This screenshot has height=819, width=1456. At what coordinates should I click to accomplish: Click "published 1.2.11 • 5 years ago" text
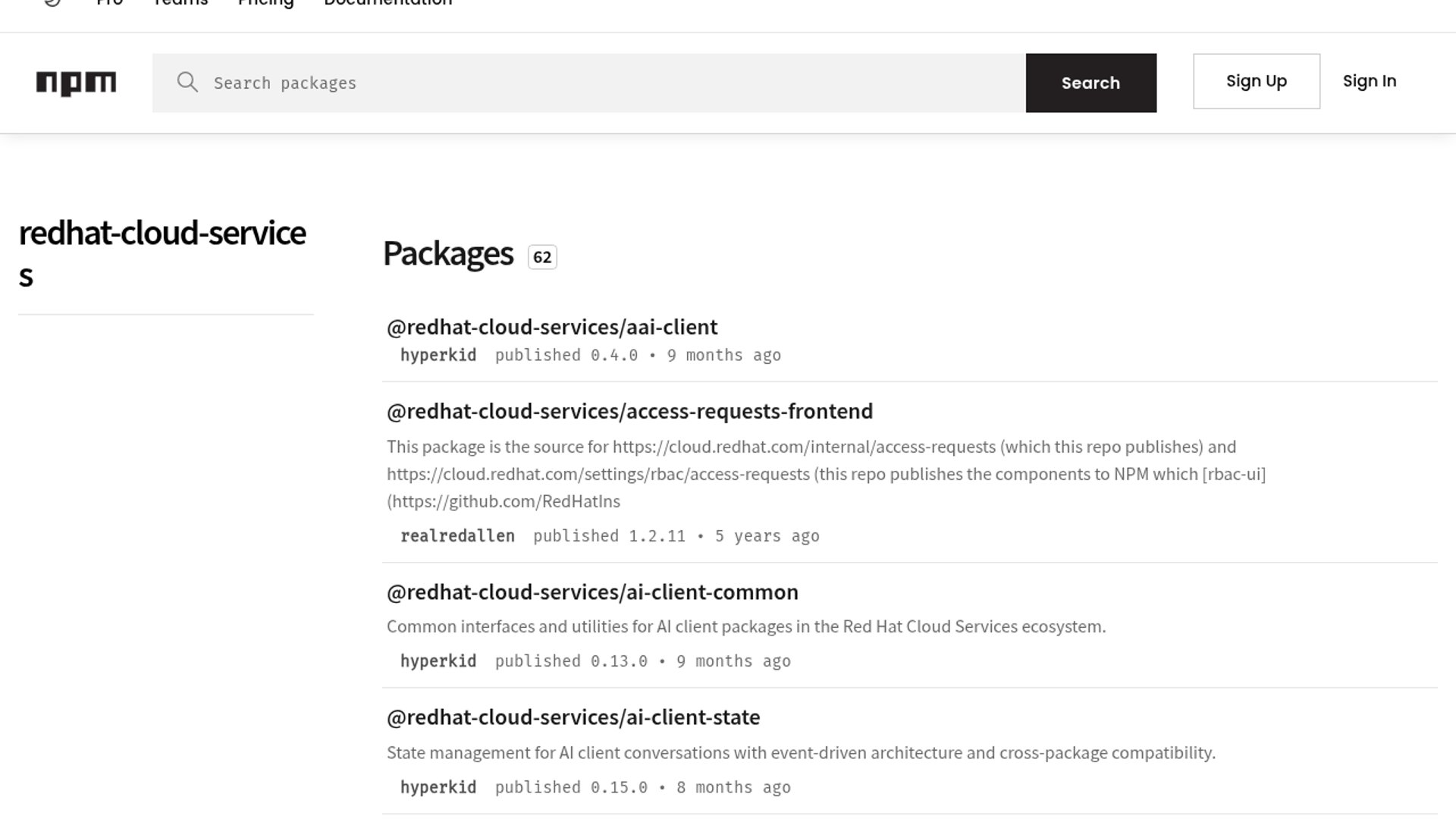tap(676, 536)
